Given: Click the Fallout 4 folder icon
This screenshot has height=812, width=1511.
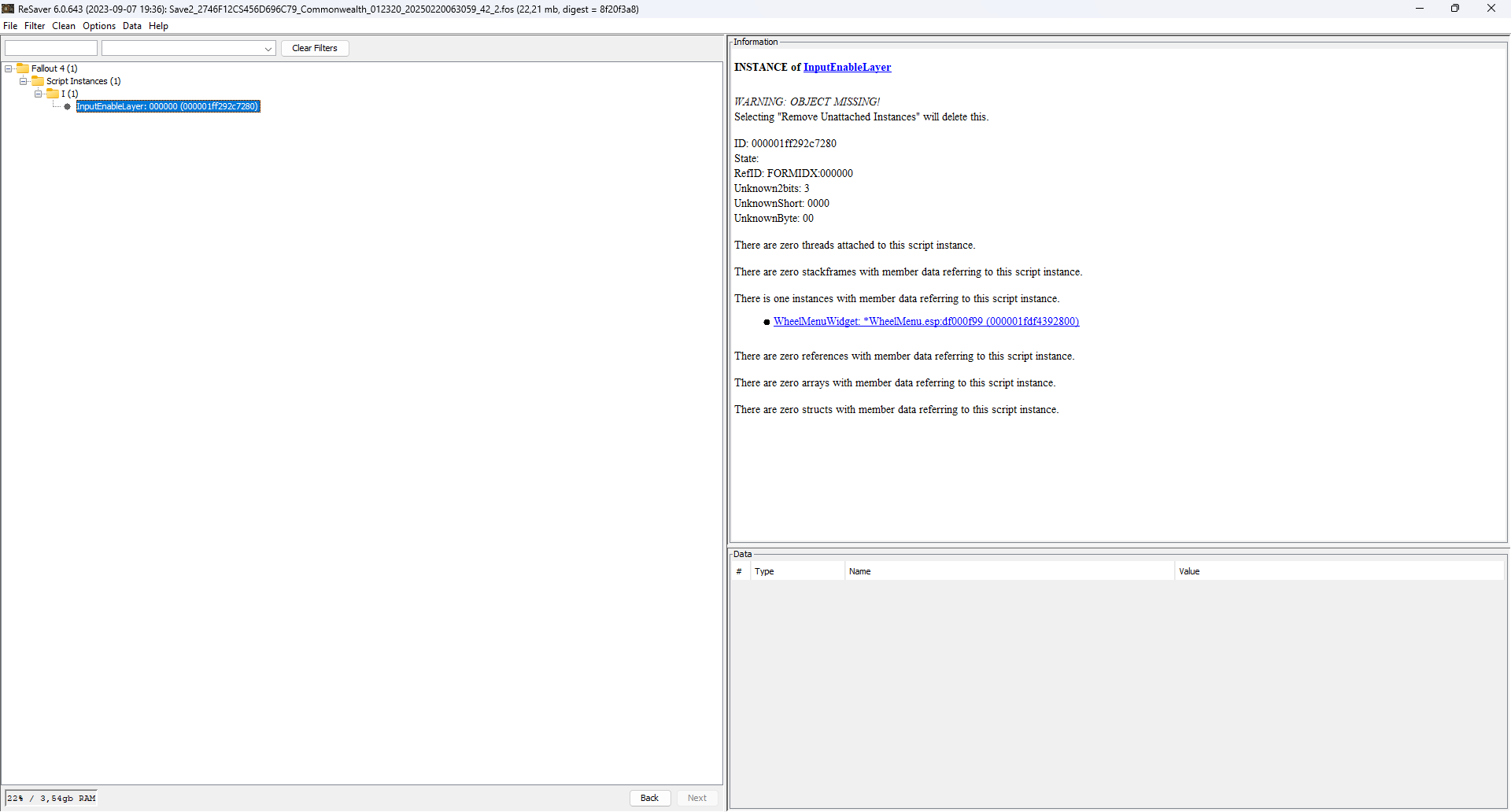Looking at the screenshot, I should tap(23, 68).
